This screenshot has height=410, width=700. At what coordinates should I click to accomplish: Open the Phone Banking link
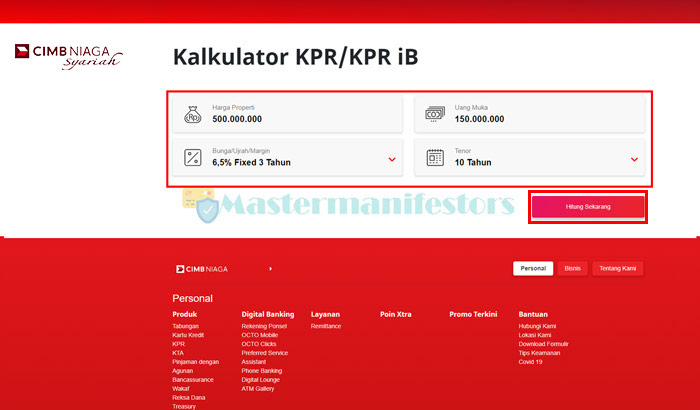click(x=262, y=371)
